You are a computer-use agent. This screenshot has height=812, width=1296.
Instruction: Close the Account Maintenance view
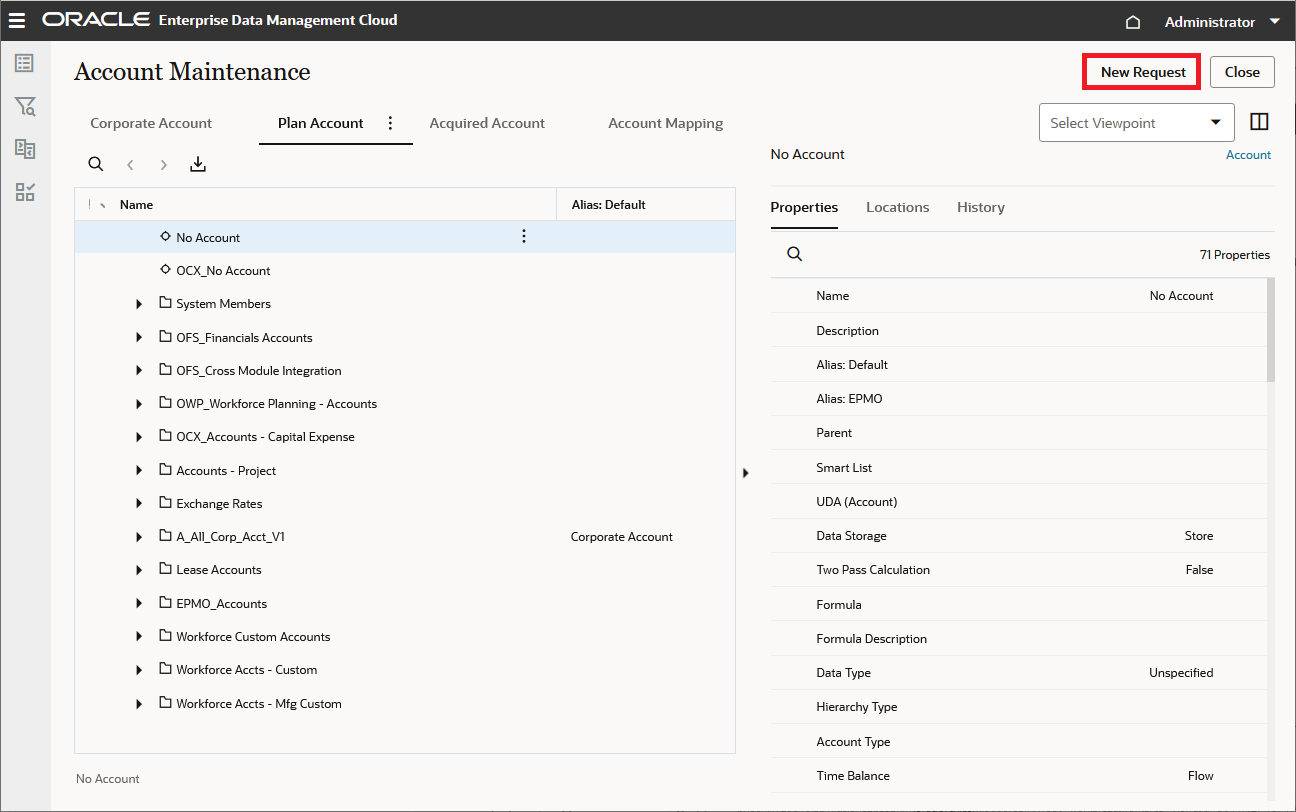(1242, 72)
